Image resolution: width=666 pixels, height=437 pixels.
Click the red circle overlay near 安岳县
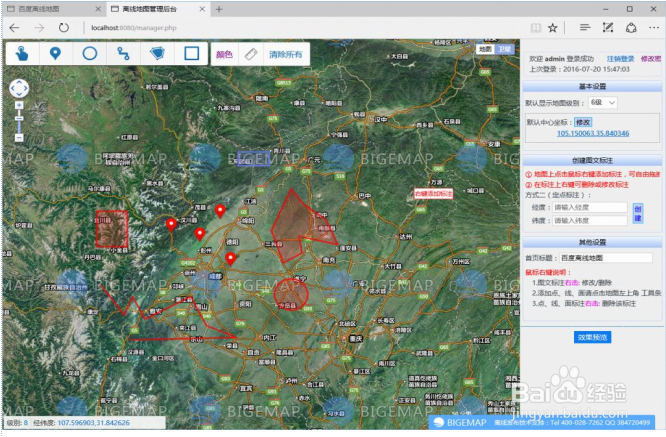[x=291, y=294]
